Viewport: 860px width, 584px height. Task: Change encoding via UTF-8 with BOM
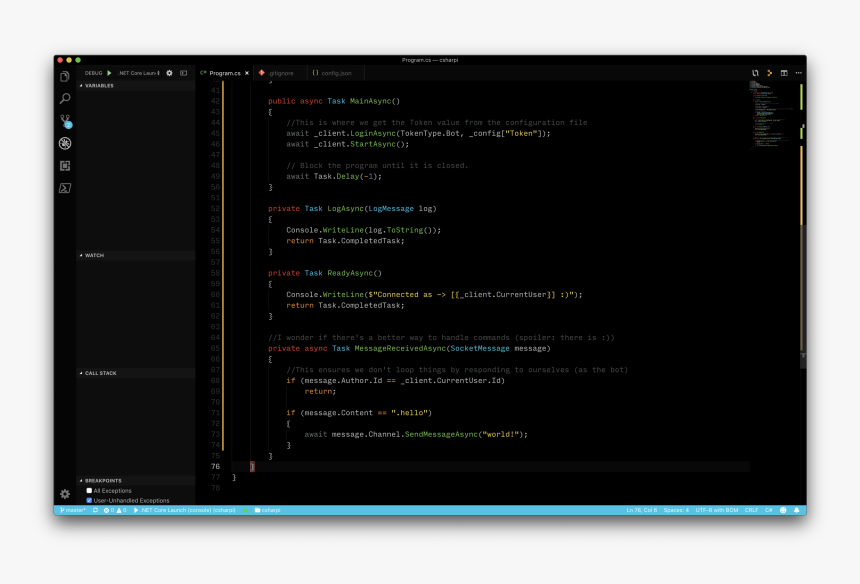coord(717,511)
